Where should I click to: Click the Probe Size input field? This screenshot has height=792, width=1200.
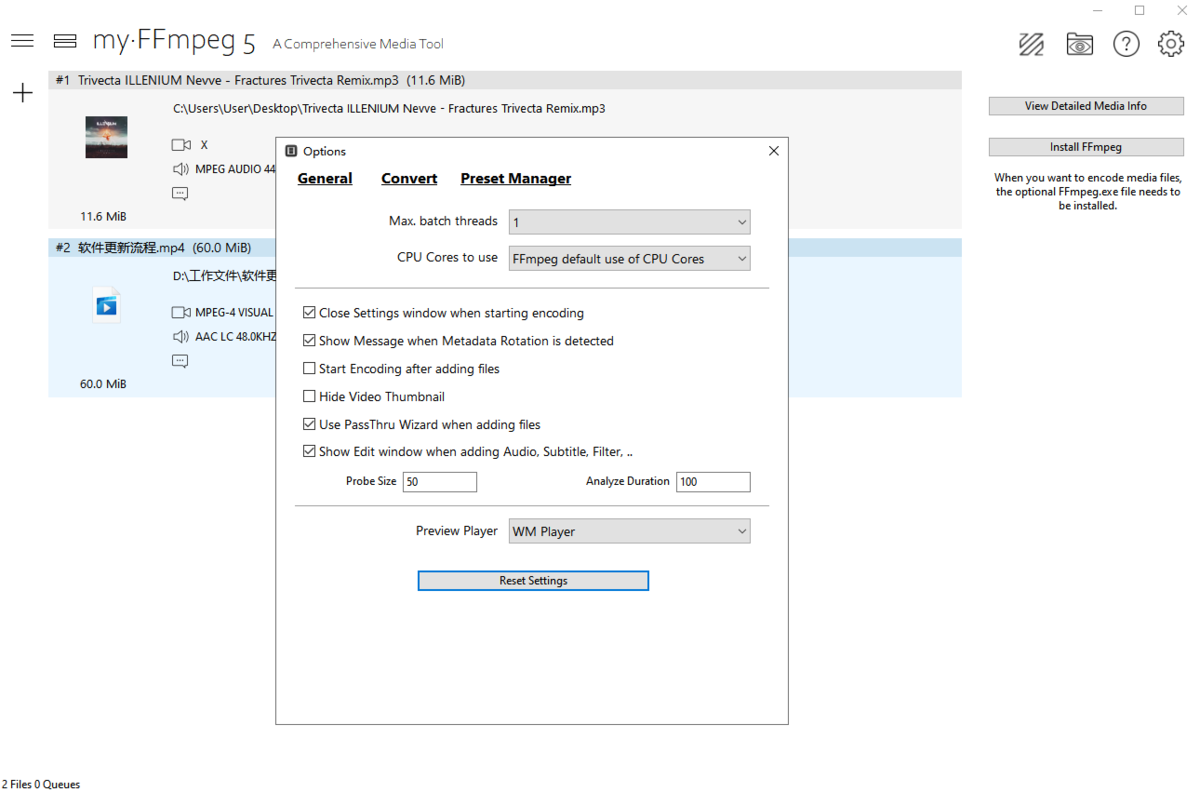click(x=439, y=482)
